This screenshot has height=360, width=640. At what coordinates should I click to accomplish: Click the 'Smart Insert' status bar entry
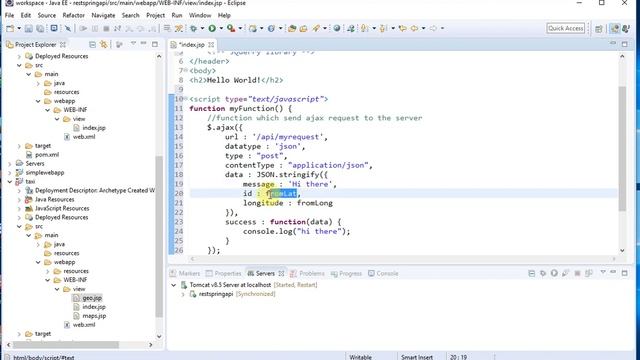417,357
